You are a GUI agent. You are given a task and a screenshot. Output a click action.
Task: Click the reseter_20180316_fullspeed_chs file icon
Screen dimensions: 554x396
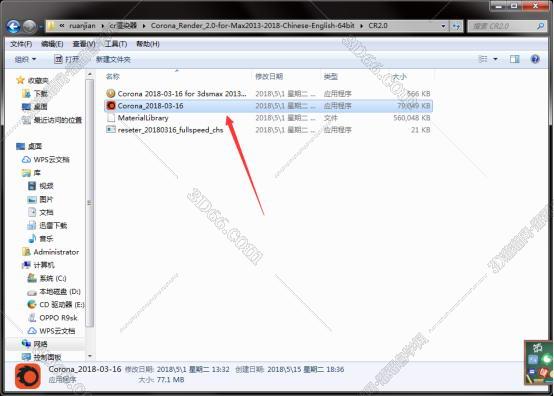[x=111, y=129]
